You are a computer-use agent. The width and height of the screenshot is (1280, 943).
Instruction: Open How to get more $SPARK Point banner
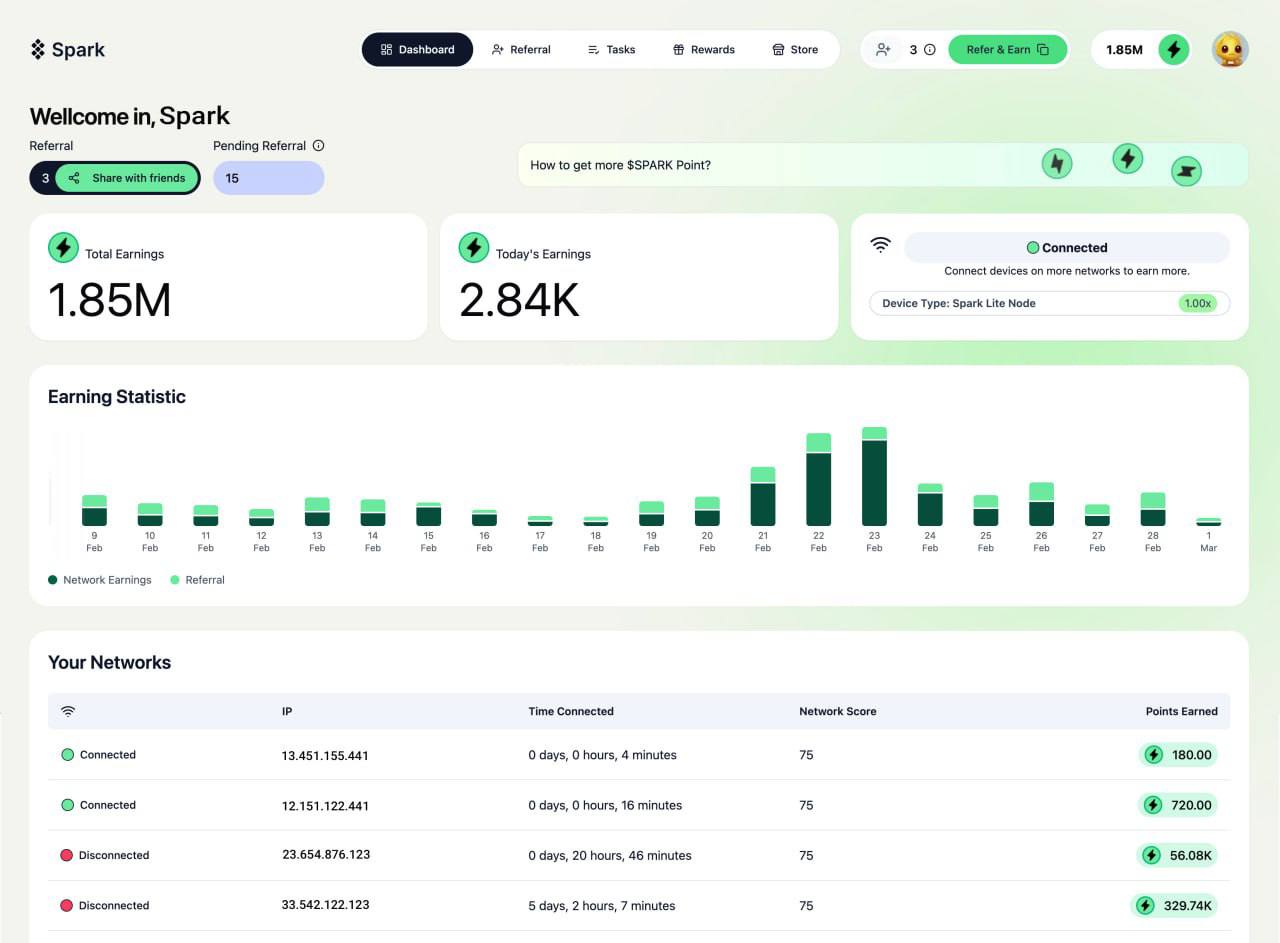(x=882, y=165)
